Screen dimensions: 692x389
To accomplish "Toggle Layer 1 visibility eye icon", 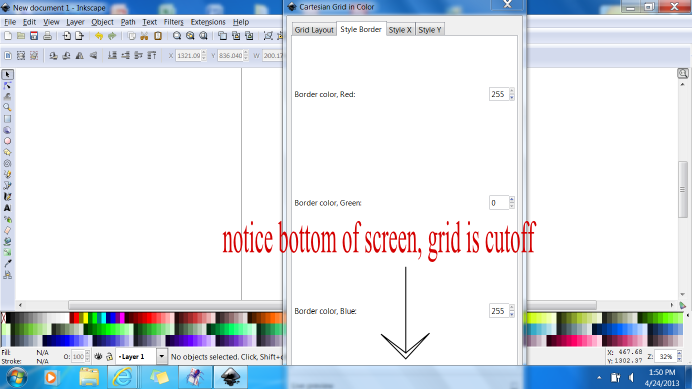I will pyautogui.click(x=98, y=356).
